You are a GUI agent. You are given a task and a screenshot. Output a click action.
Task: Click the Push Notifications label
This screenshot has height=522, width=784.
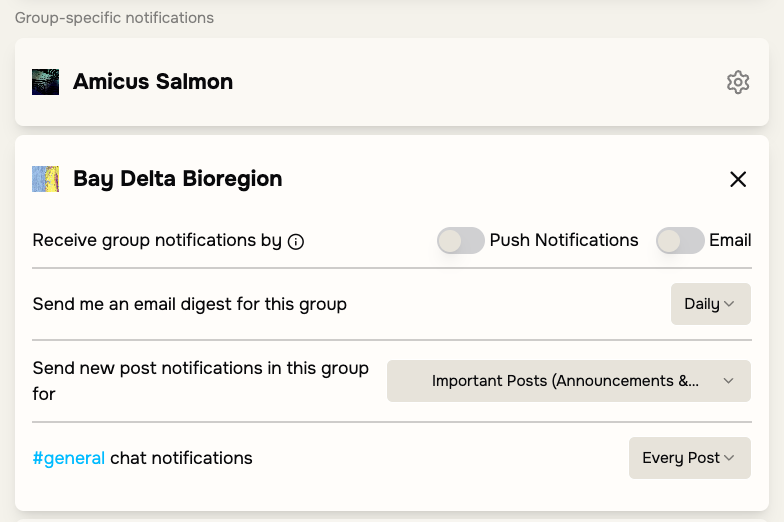pyautogui.click(x=564, y=240)
